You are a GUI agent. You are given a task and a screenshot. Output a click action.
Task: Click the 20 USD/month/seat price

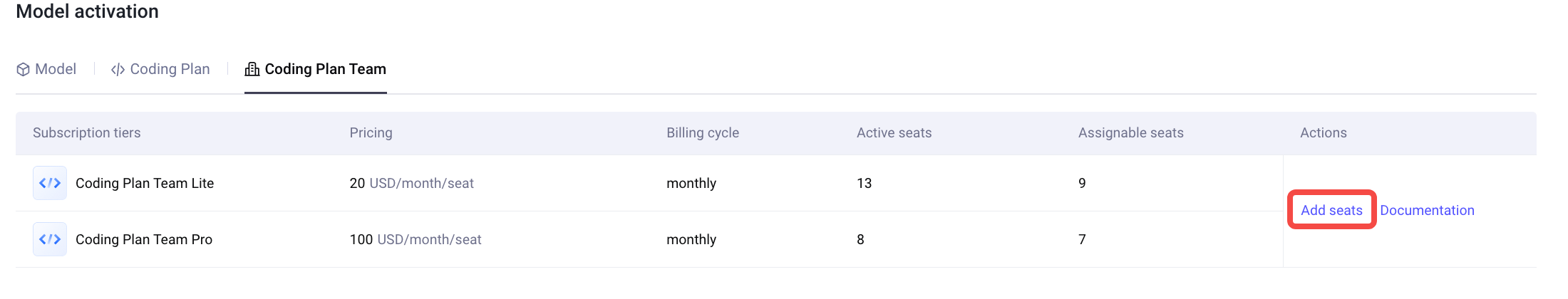click(411, 183)
